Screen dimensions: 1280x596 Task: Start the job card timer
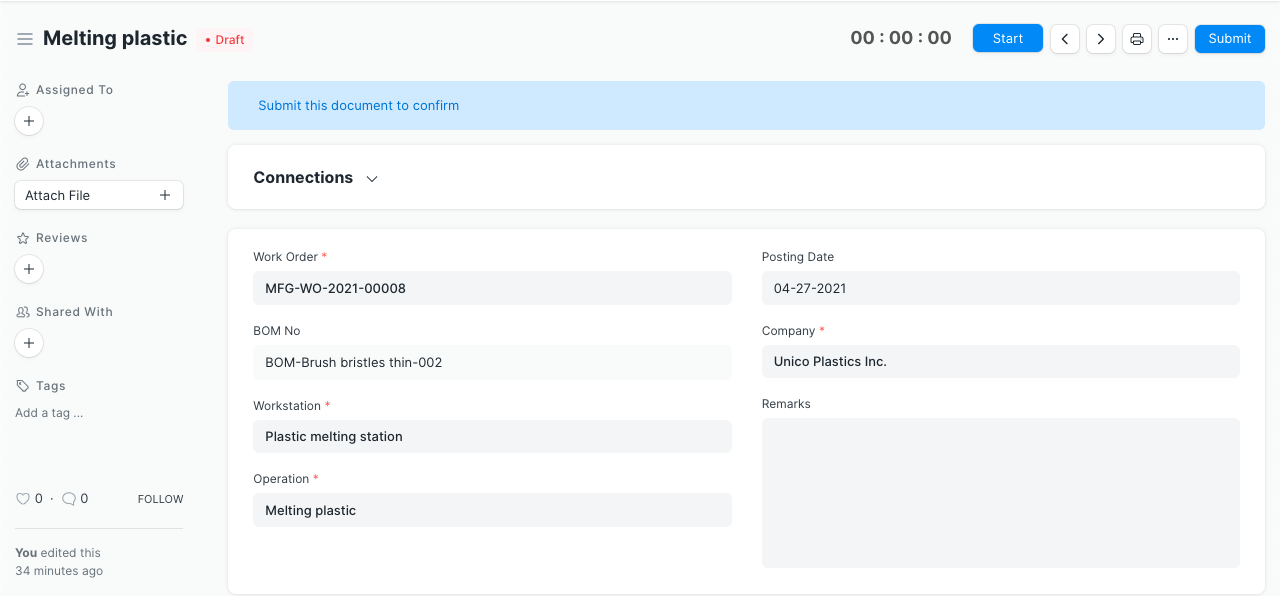tap(1007, 39)
